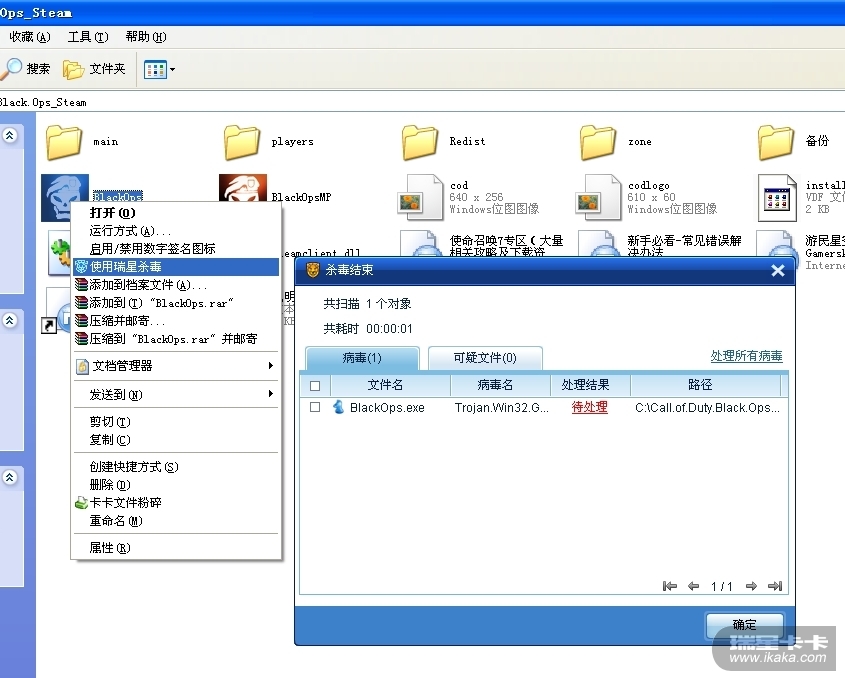
Task: Click the BlackOps.exe file icon in virus list
Action: [338, 407]
